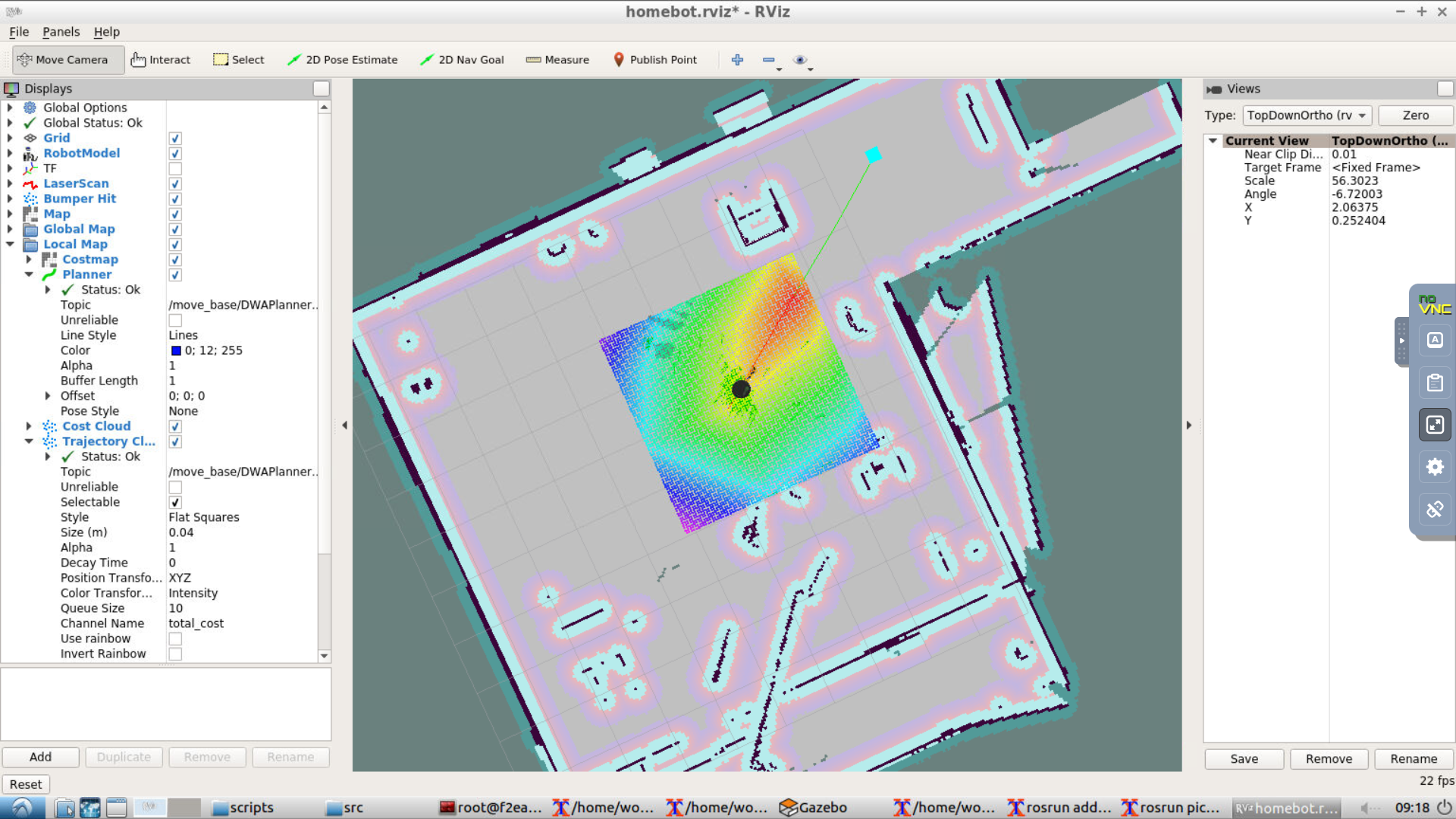1456x819 pixels.
Task: Open the Gazebo application from the taskbar
Action: click(x=813, y=808)
